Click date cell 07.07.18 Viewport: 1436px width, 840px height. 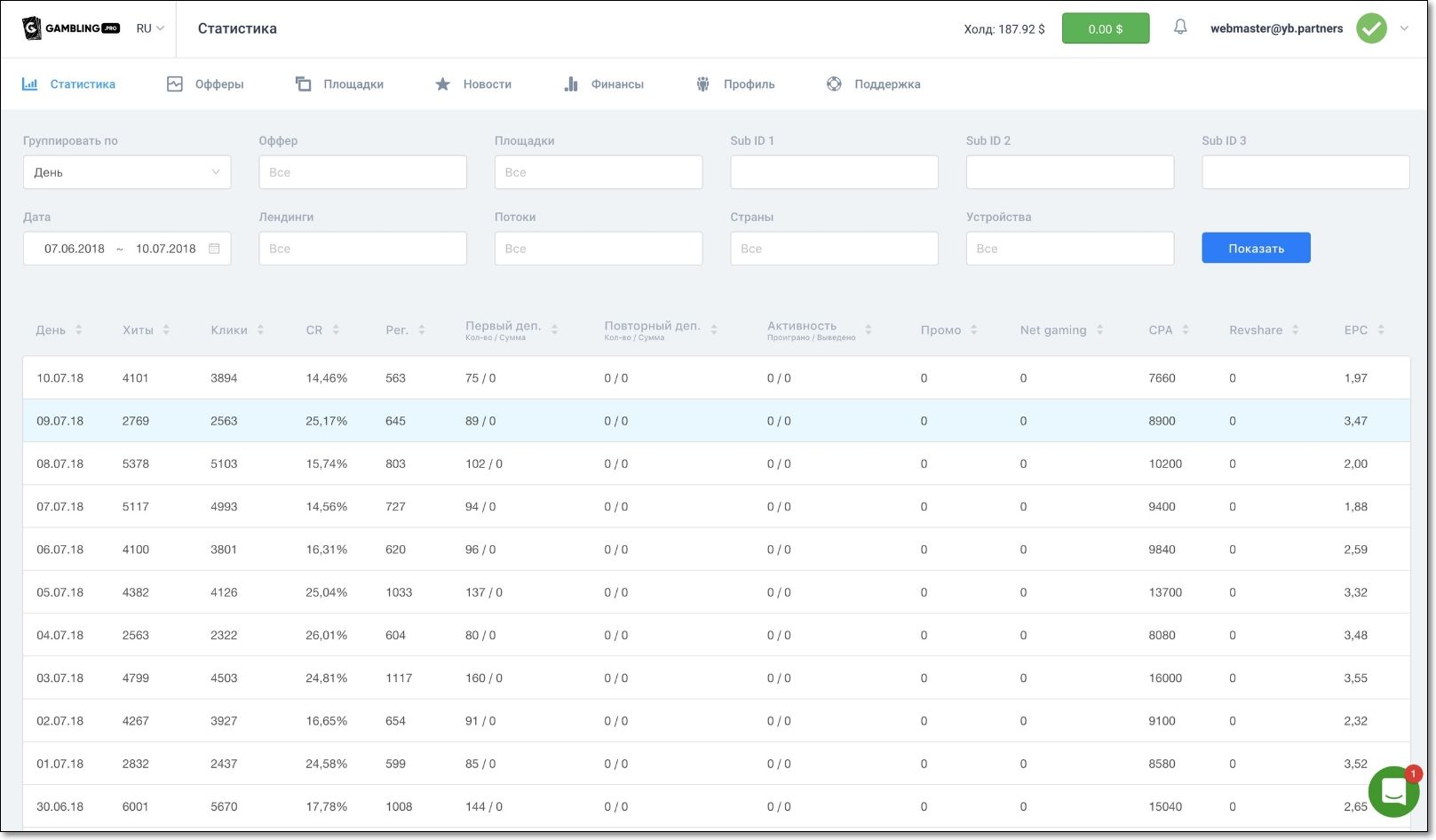tap(60, 506)
